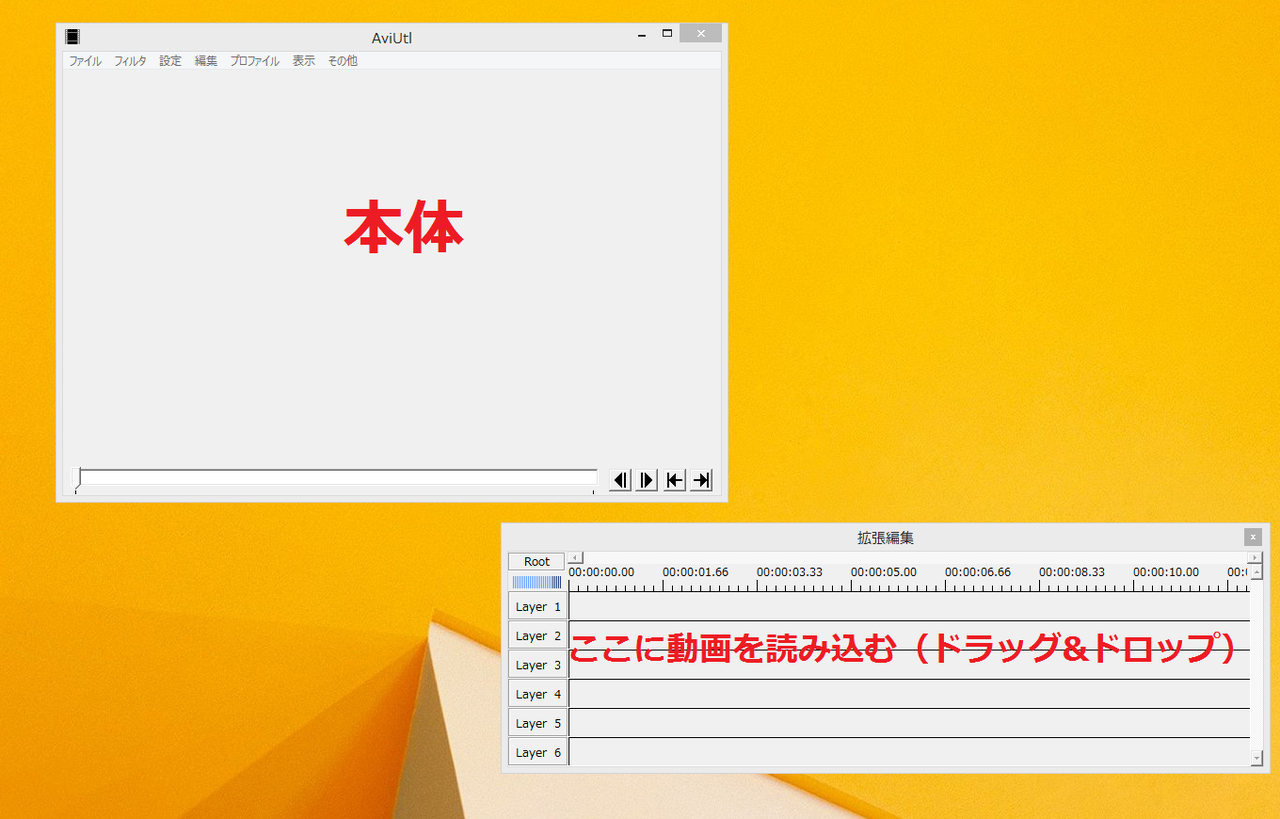
Task: Click the AviUtl frame seek bar
Action: point(337,478)
